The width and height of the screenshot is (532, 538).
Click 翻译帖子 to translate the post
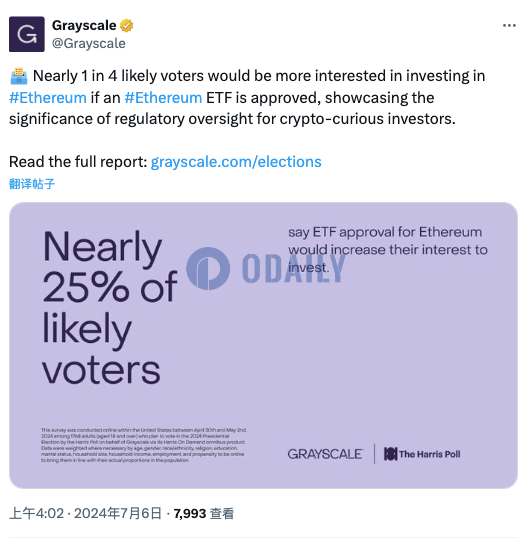32,184
